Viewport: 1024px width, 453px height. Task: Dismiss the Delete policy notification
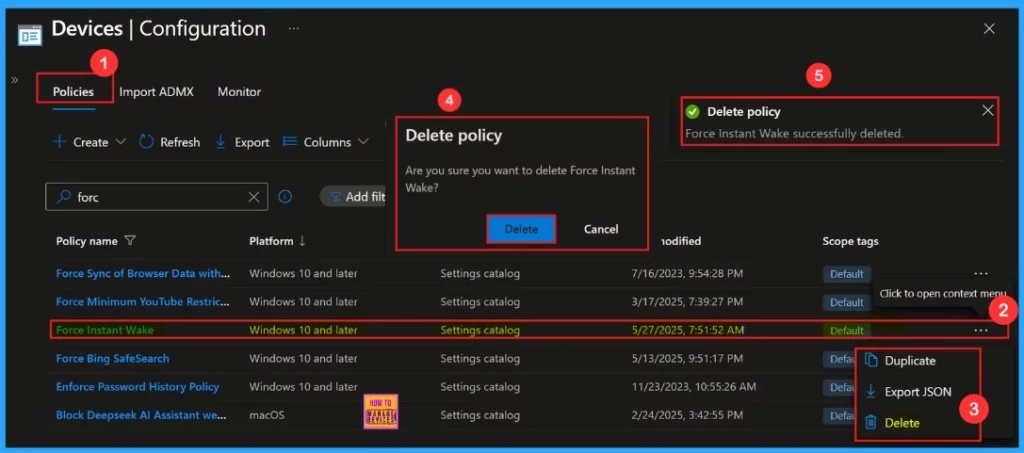(987, 111)
